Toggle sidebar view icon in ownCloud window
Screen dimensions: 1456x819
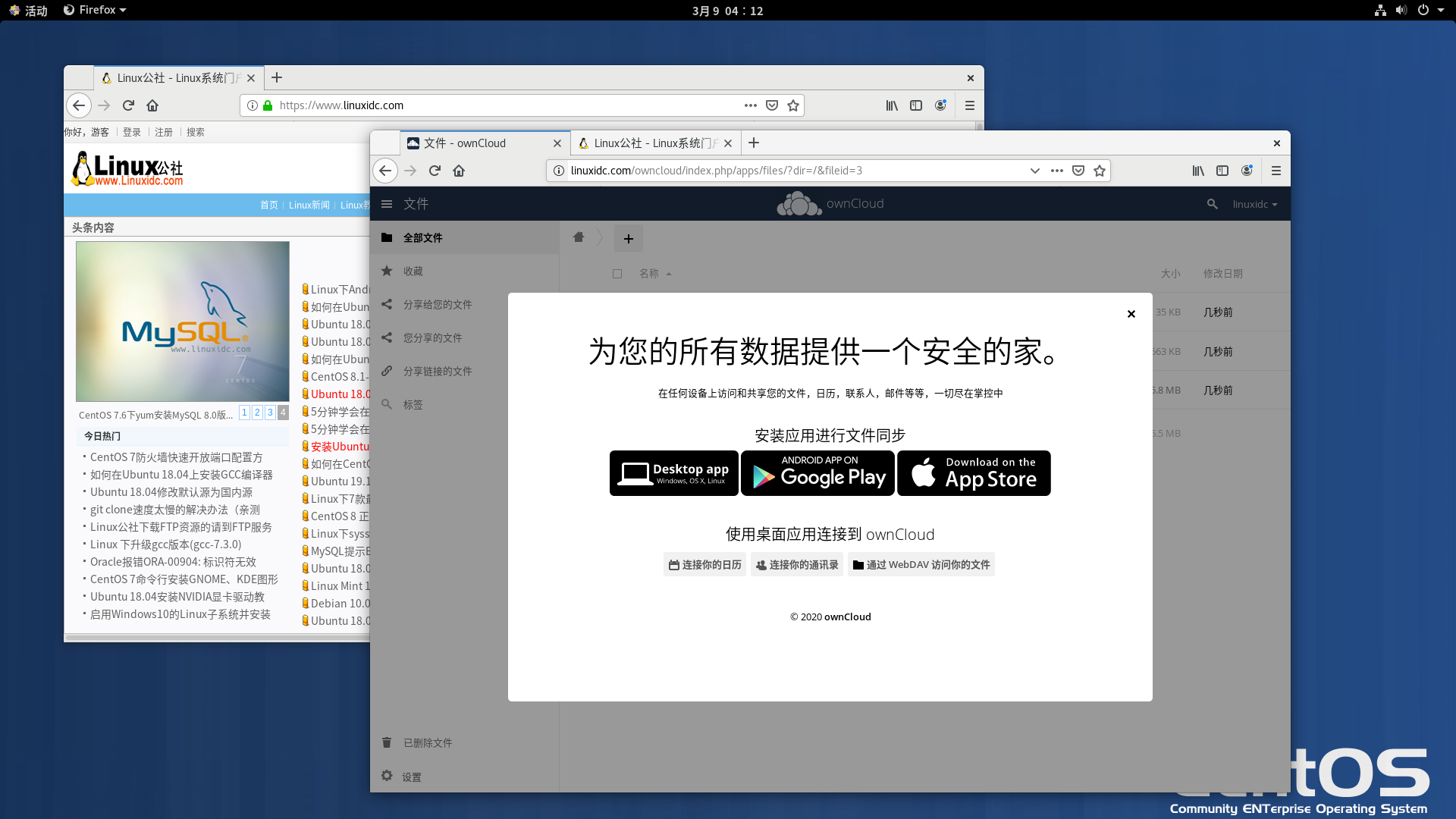tap(1222, 171)
